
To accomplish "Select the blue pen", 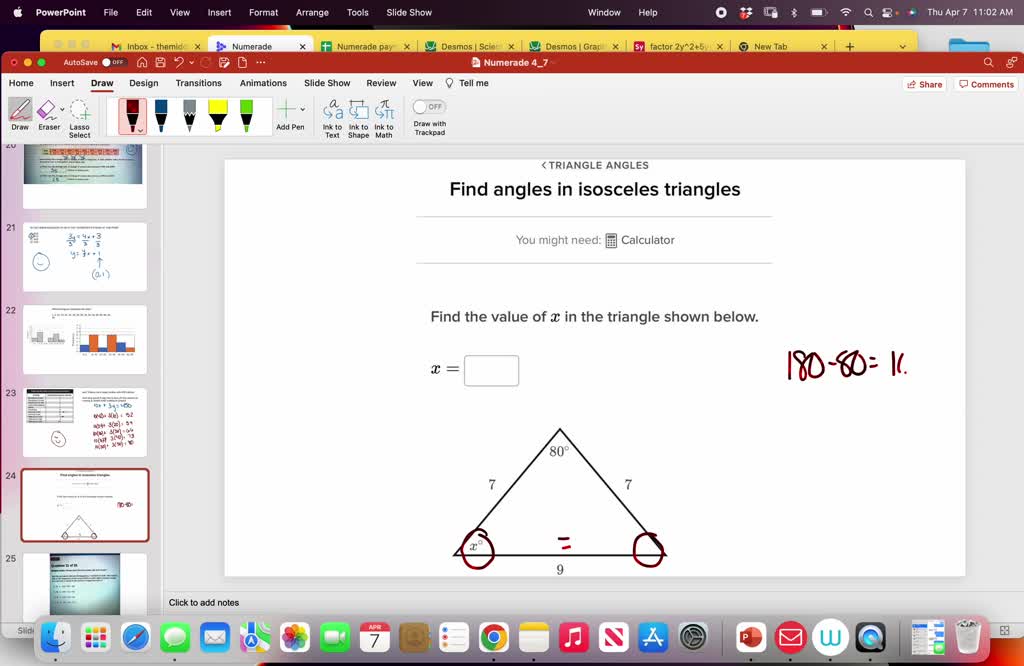I will (x=163, y=115).
